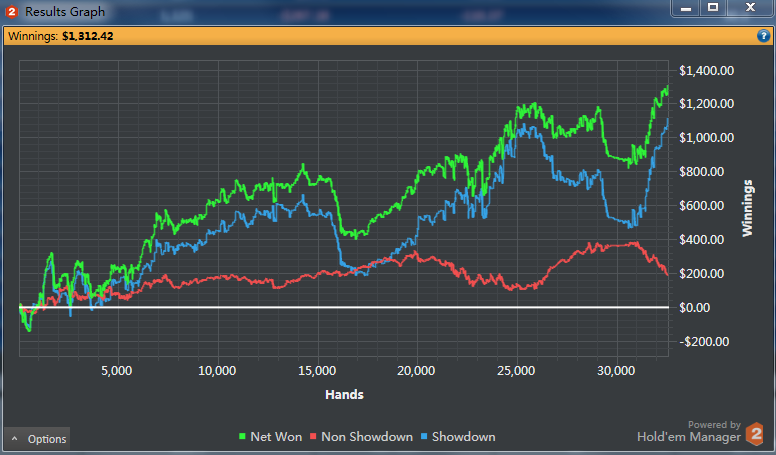Click the Hold'em Manager icon in title bar
Viewport: 776px width, 455px height.
coord(12,12)
